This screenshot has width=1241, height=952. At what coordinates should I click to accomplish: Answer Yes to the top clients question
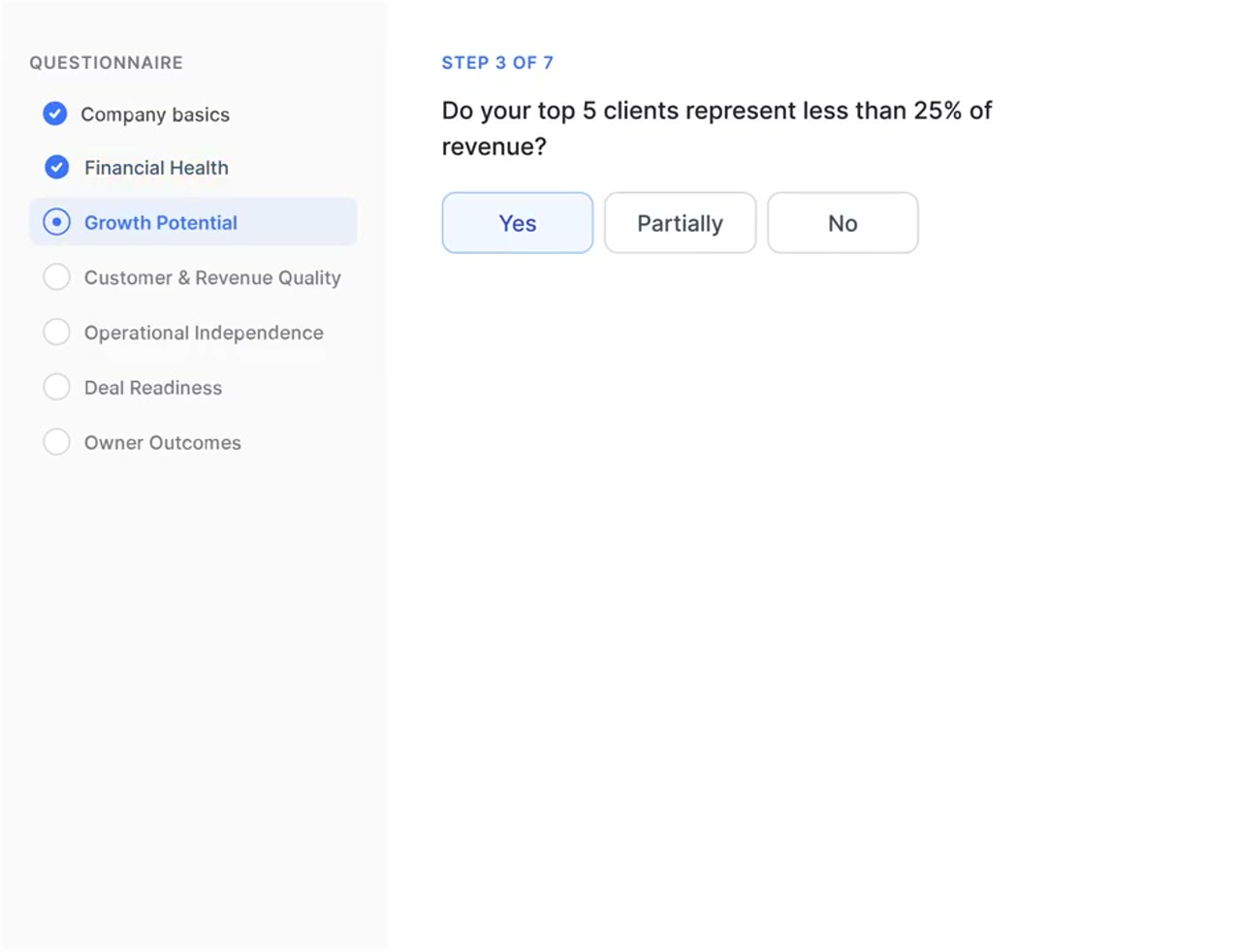coord(518,223)
